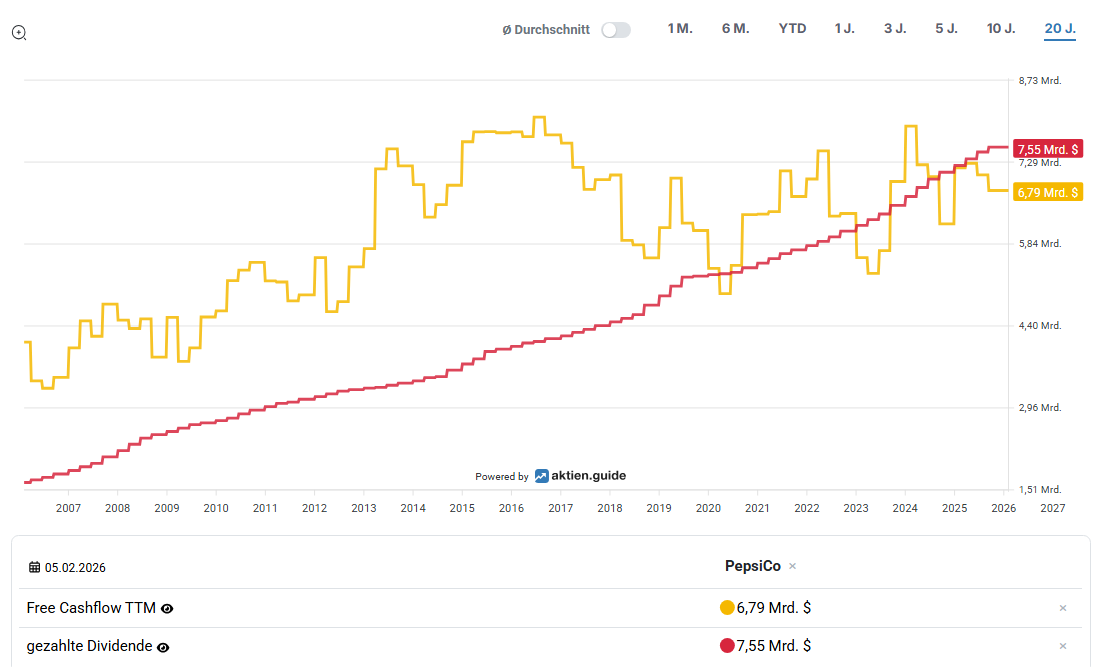Open the aktien.guide powered-by link
This screenshot has height=667, width=1098.
[x=580, y=476]
